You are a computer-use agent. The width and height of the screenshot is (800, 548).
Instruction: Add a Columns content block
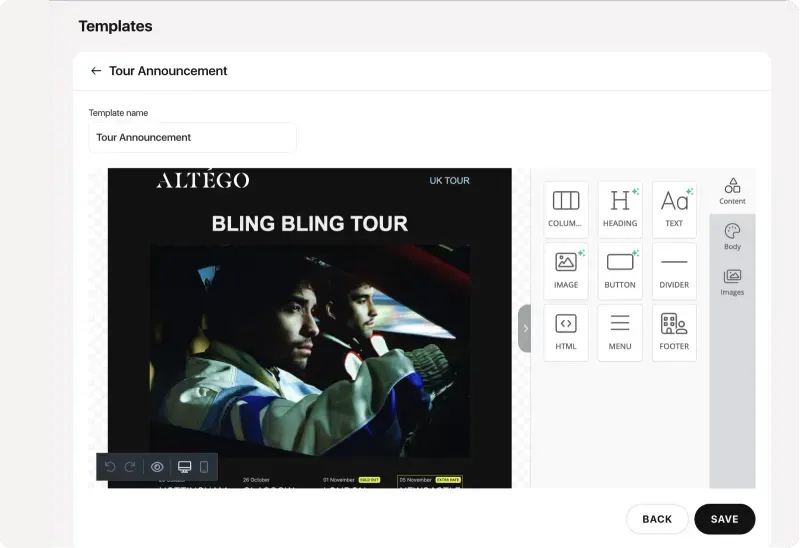click(566, 209)
